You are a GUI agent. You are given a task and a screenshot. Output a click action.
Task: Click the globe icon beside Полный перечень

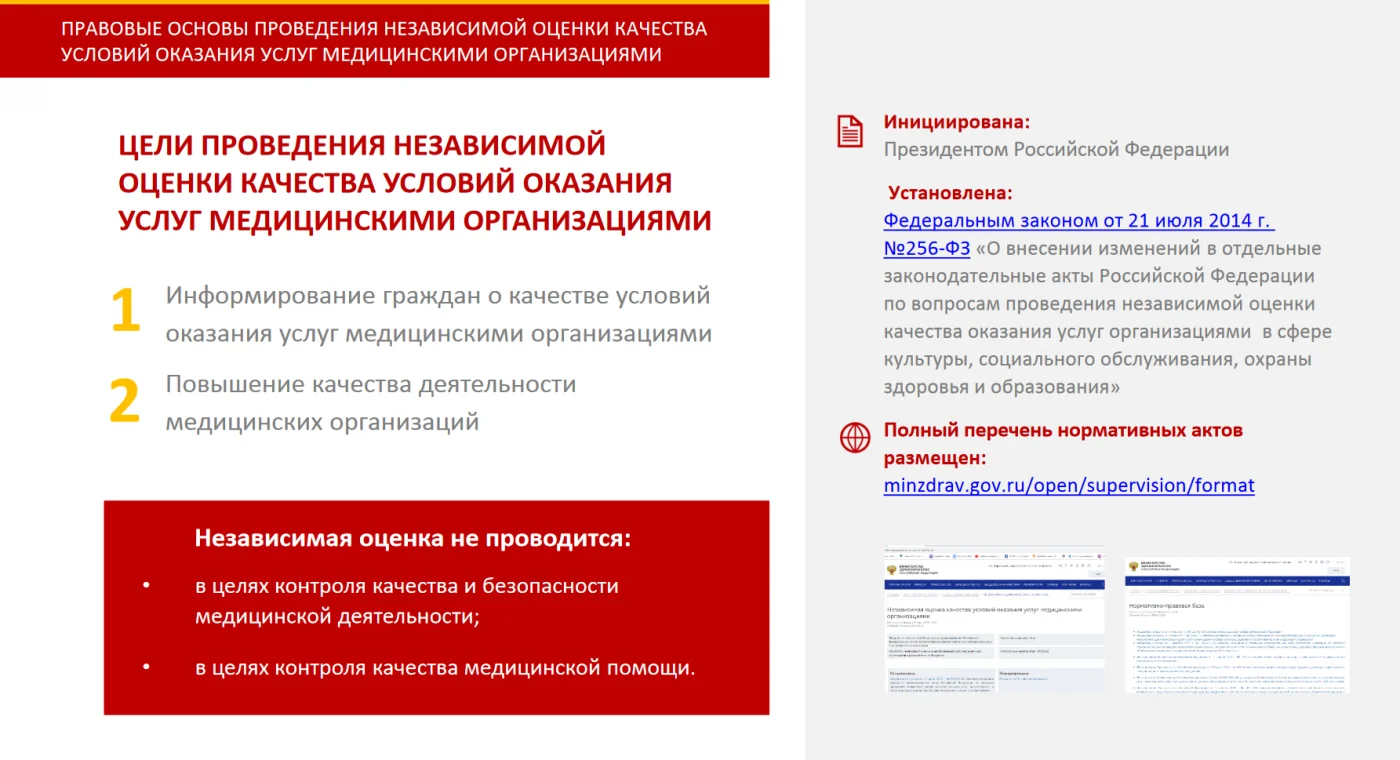pos(854,438)
